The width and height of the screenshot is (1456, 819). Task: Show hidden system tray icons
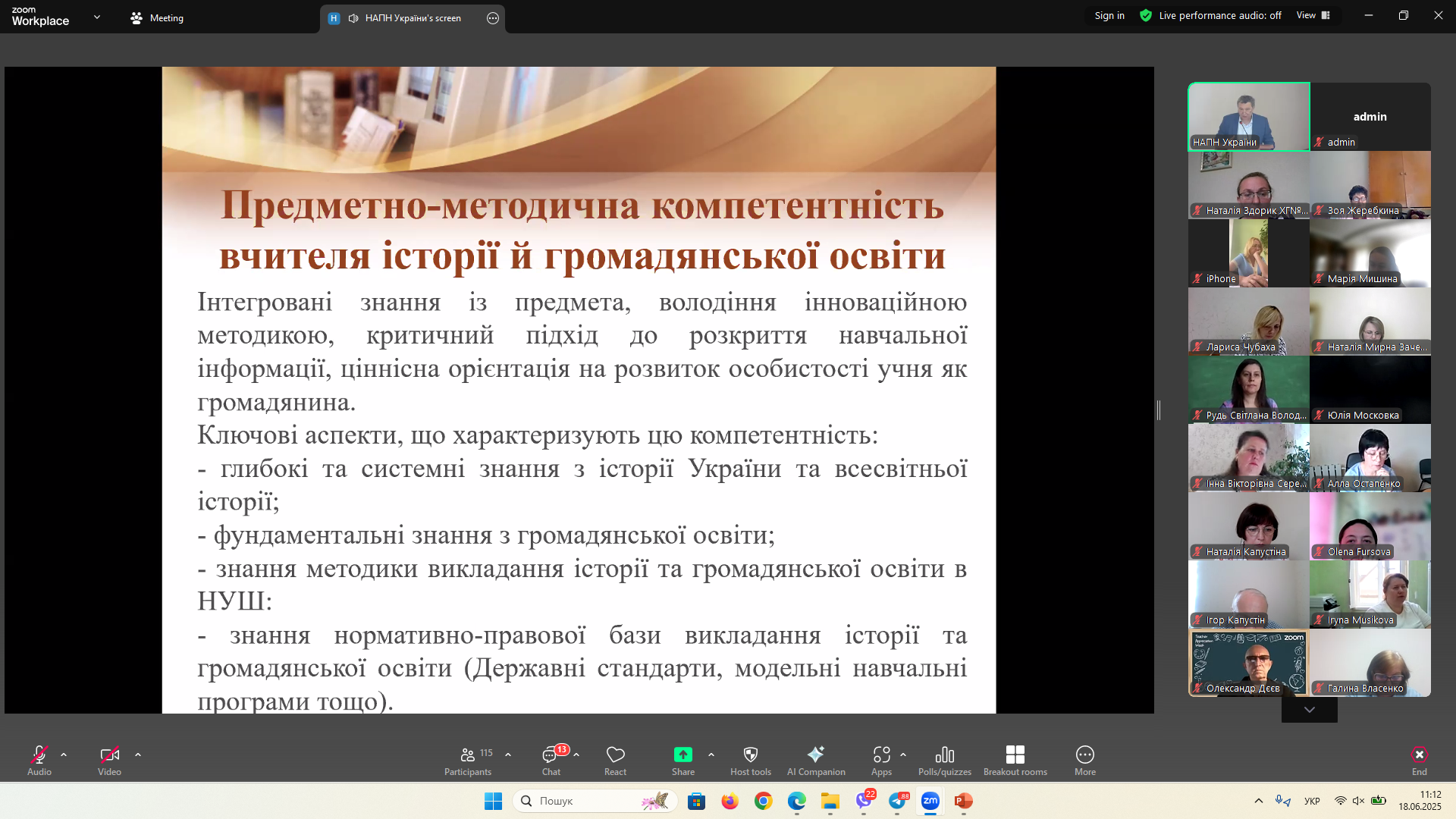tap(1259, 801)
